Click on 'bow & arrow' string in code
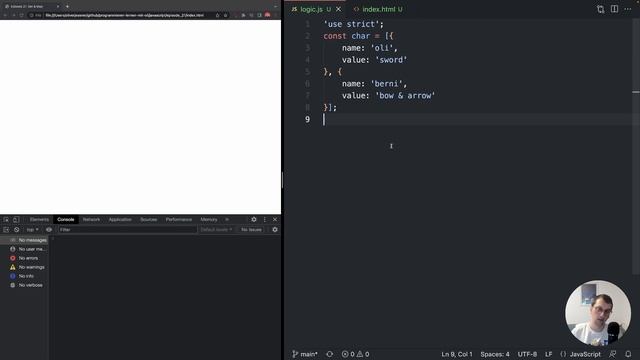 (x=405, y=96)
